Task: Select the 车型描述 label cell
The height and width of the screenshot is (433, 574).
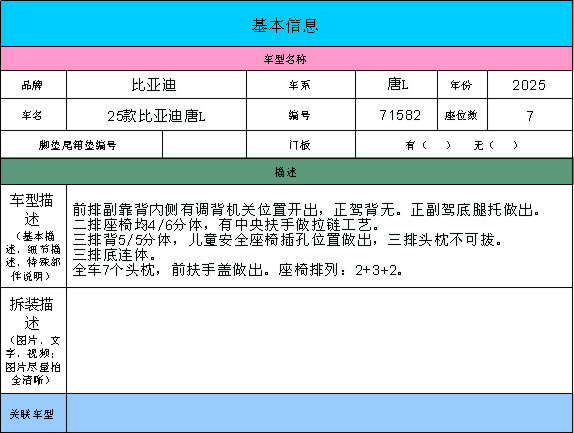Action: click(x=33, y=236)
